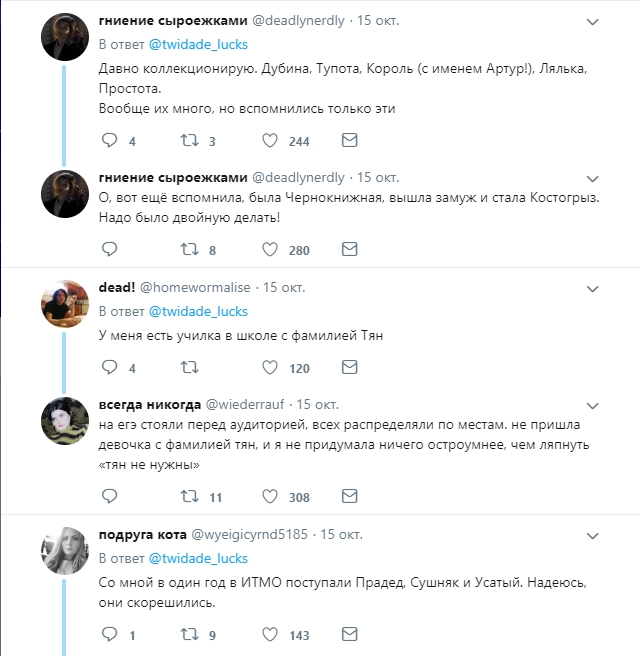This screenshot has height=656, width=640.
Task: Reply to the подруга кота tweet
Action: point(110,634)
